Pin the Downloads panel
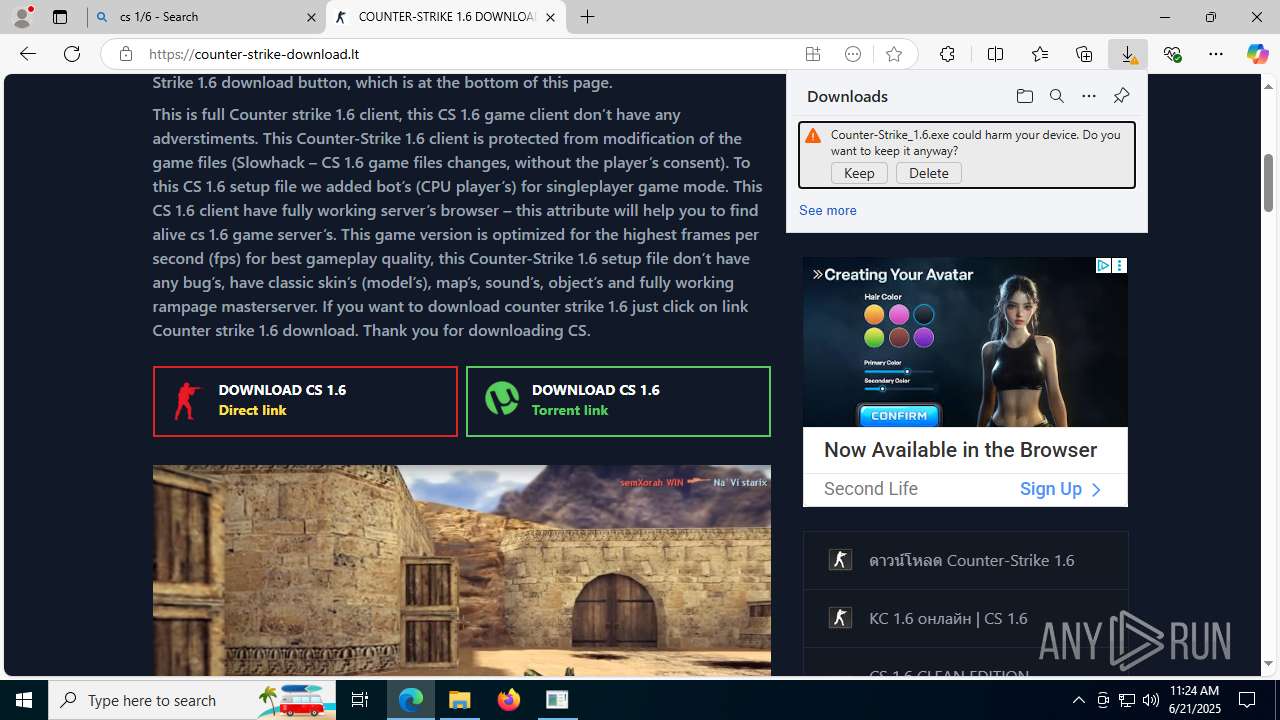The width and height of the screenshot is (1280, 720). pos(1121,96)
